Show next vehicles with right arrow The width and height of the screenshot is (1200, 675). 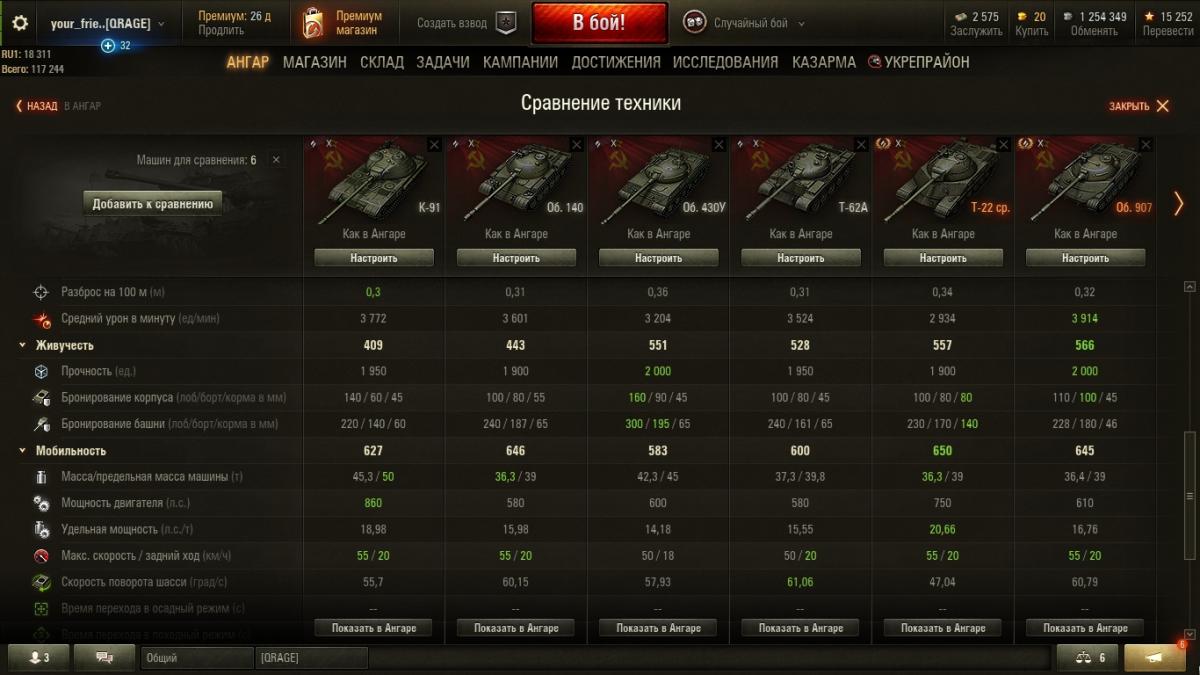1178,204
